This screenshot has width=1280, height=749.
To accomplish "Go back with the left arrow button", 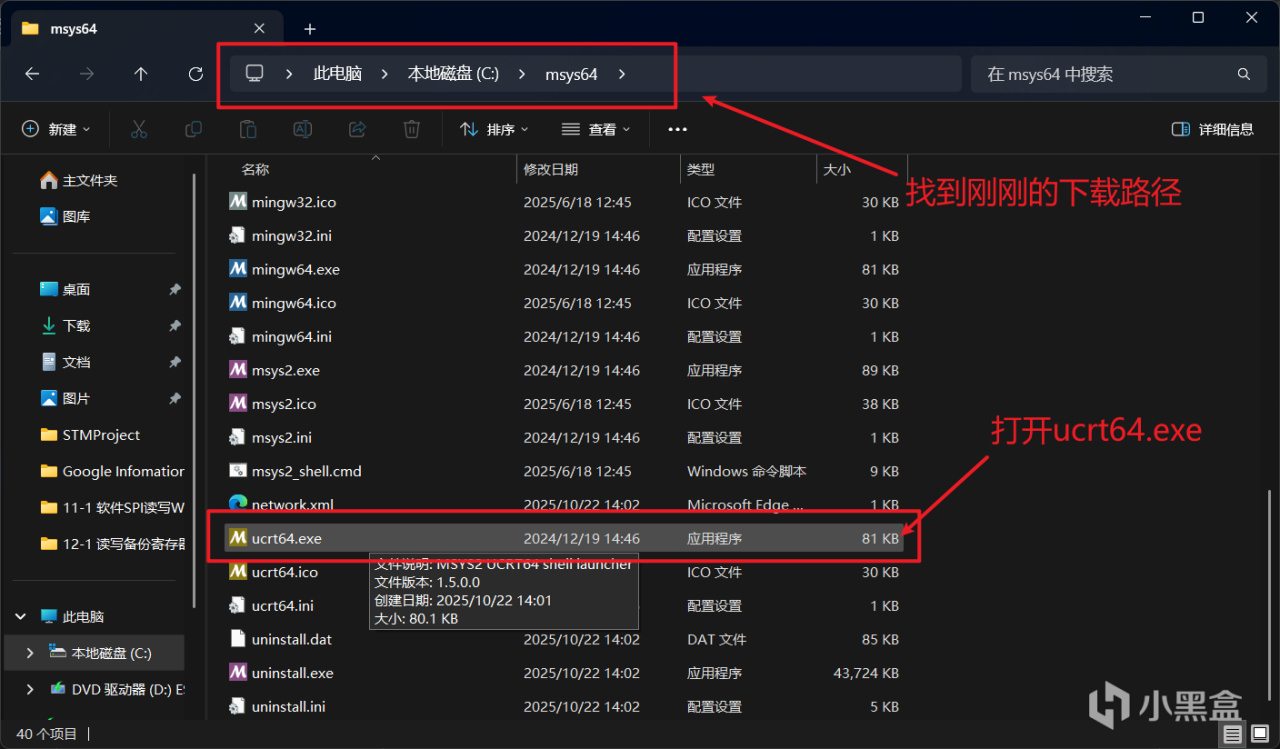I will [32, 74].
